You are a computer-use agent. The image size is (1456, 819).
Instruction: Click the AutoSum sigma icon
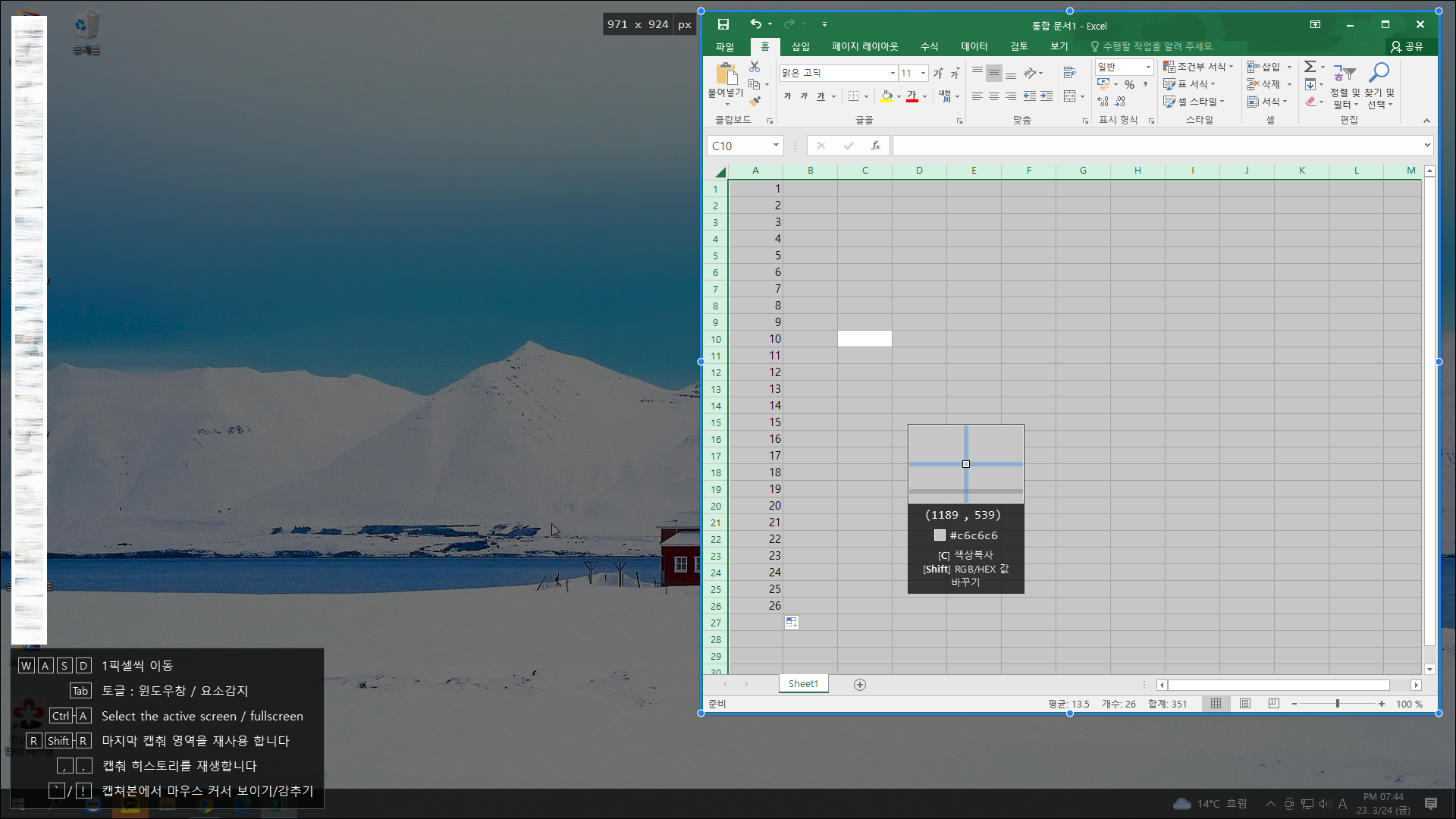pos(1310,67)
